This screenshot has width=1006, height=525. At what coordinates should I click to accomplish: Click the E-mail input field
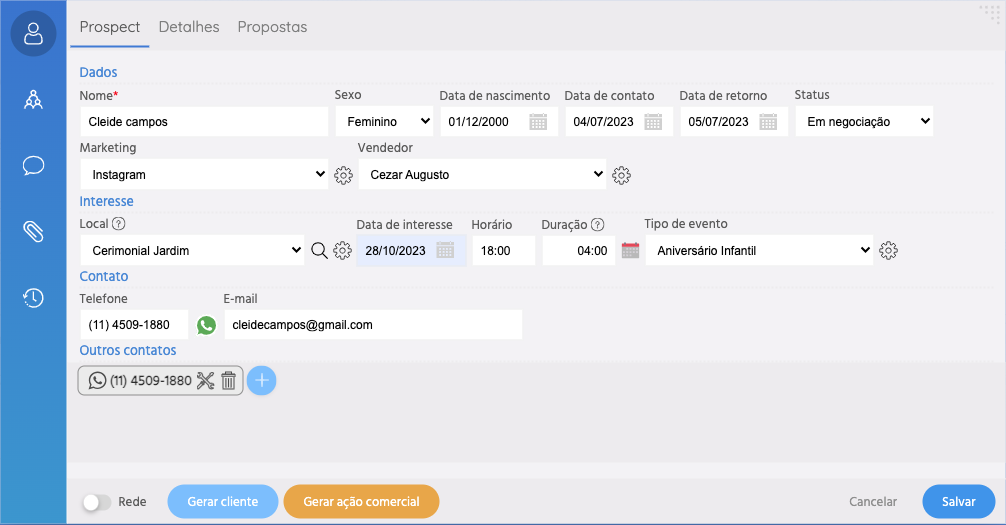[x=372, y=325]
